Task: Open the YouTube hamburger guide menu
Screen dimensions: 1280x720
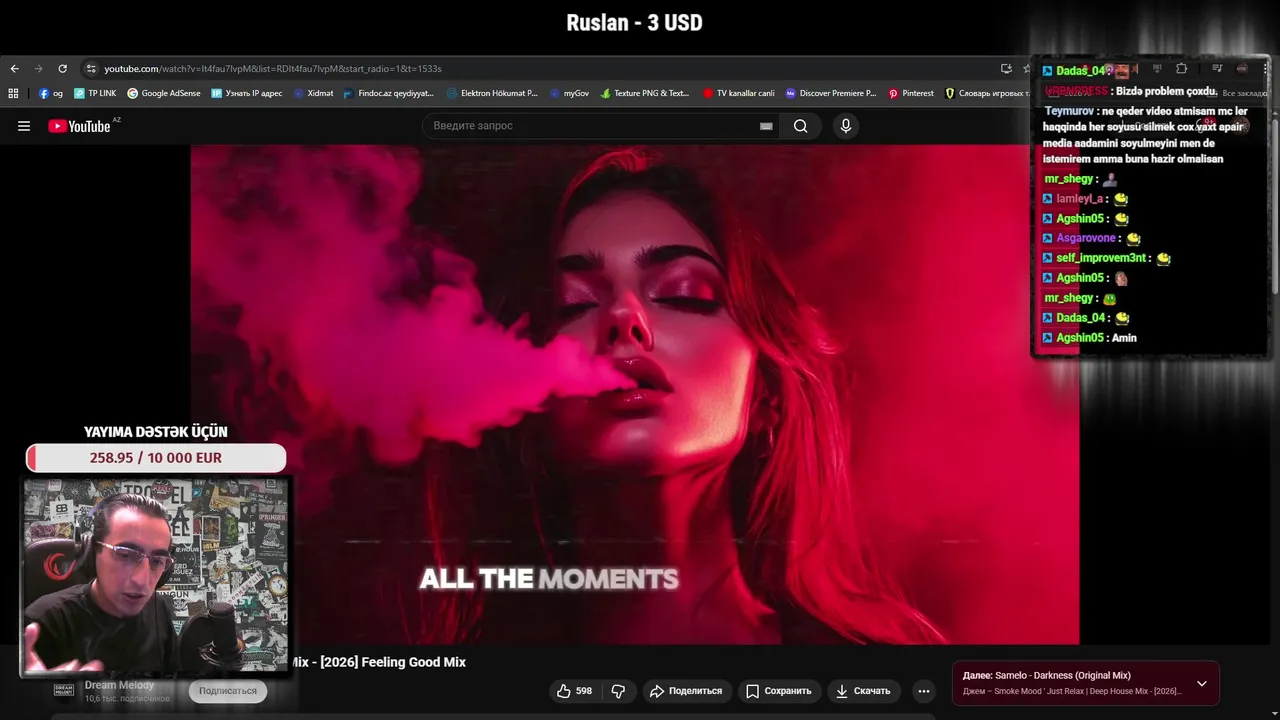Action: click(24, 126)
